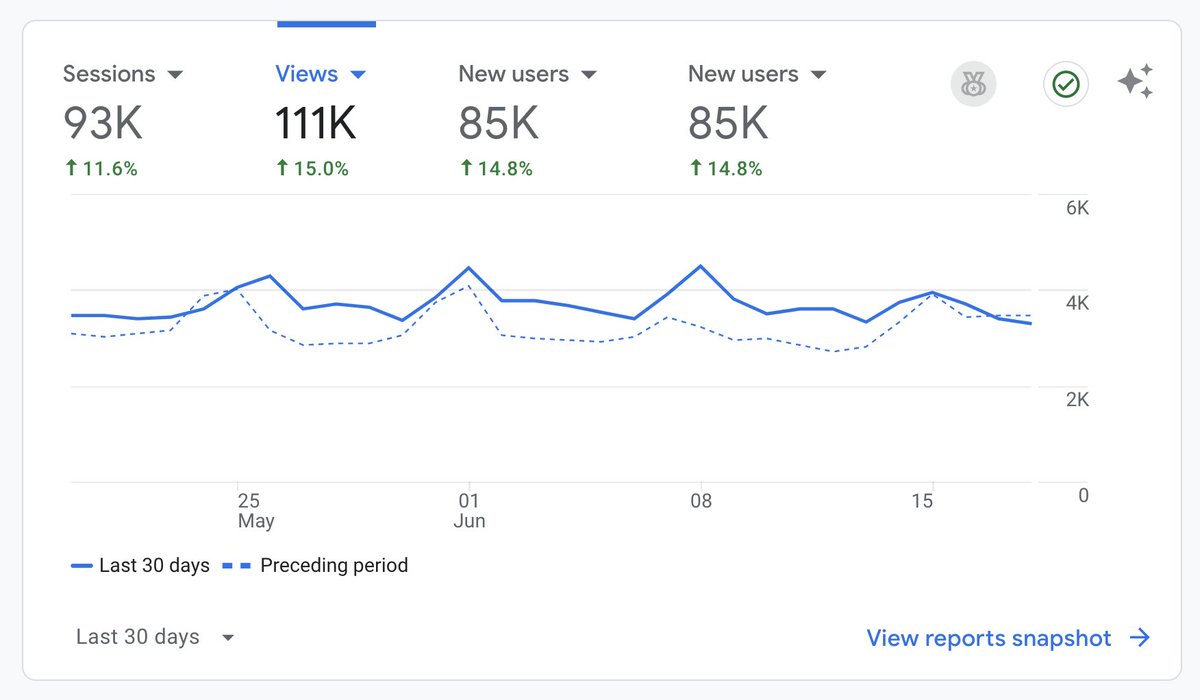Click the 2K y-axis label
The height and width of the screenshot is (700, 1200).
pos(1077,399)
